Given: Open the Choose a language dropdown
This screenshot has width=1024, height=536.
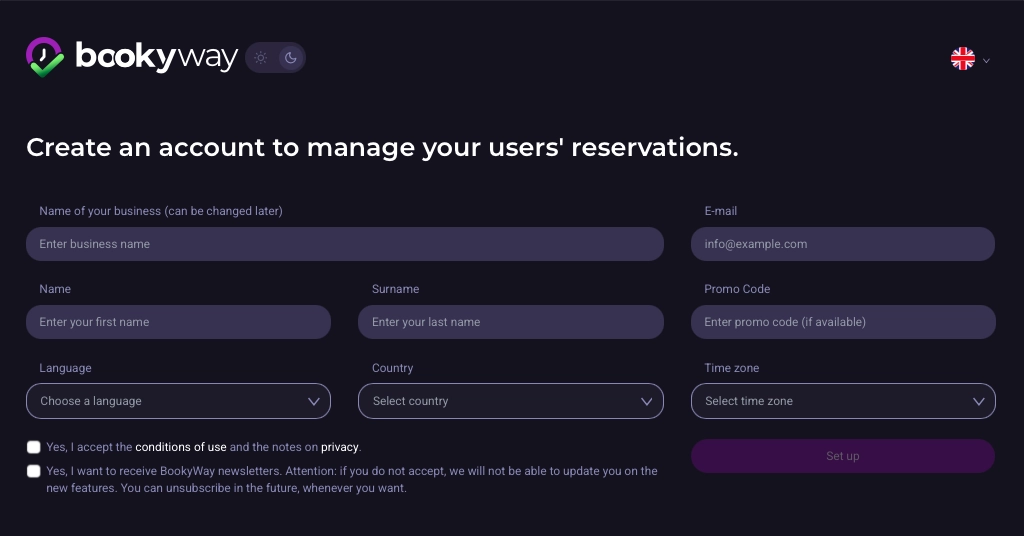Looking at the screenshot, I should point(165,401).
